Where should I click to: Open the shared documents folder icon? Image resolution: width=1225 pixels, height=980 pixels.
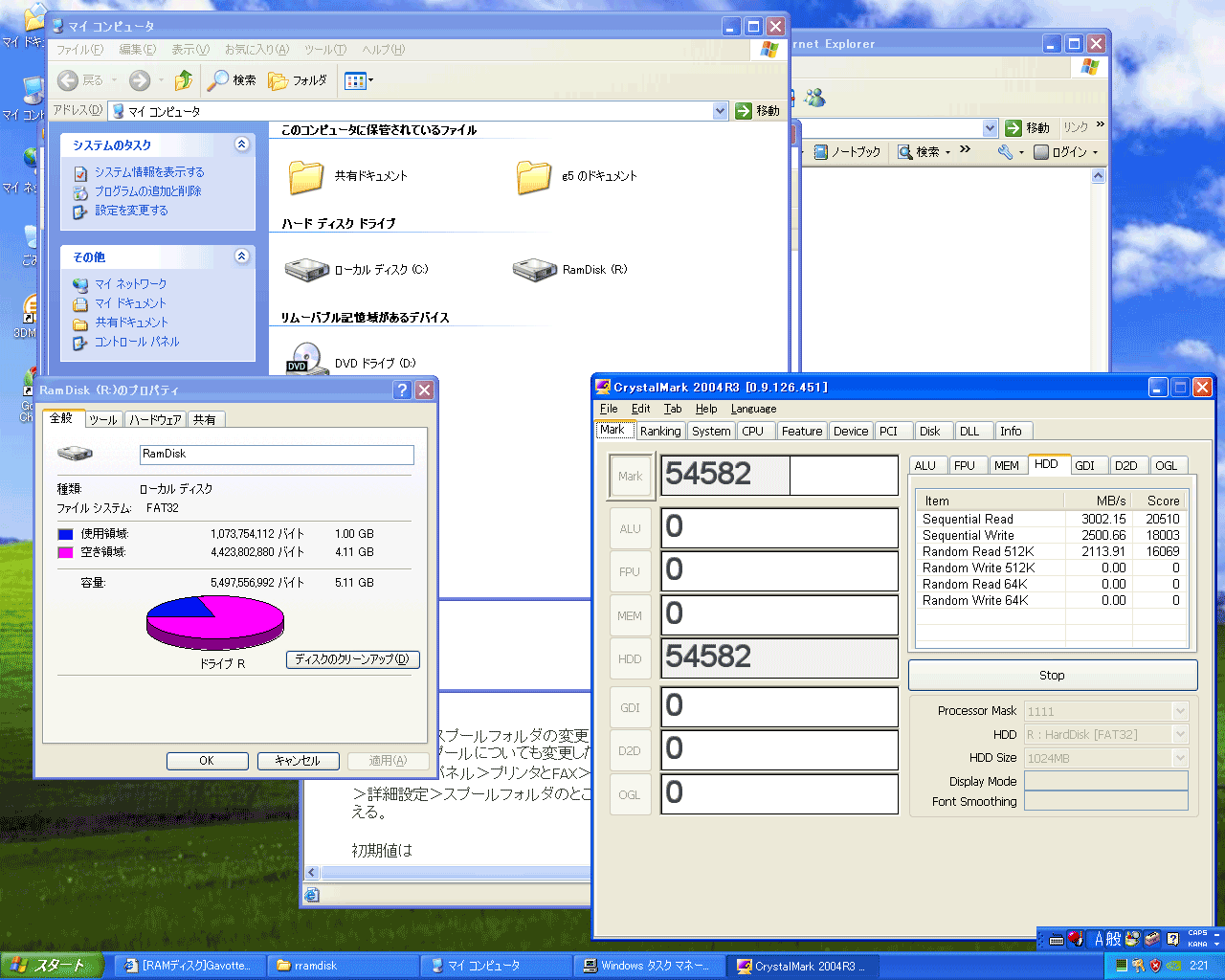(x=306, y=176)
